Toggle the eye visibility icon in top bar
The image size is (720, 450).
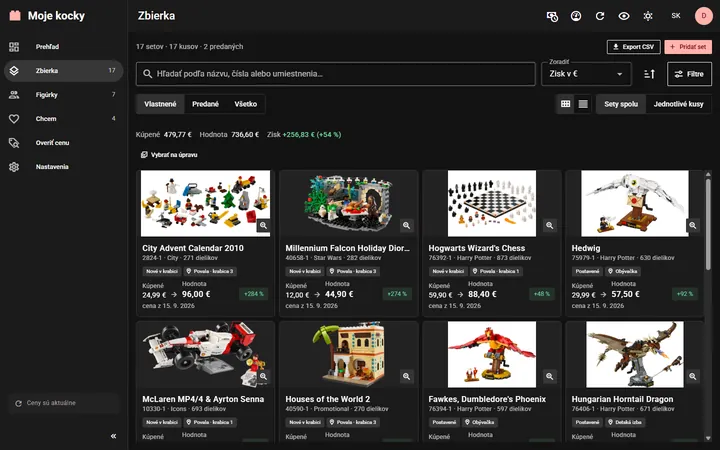[x=624, y=16]
